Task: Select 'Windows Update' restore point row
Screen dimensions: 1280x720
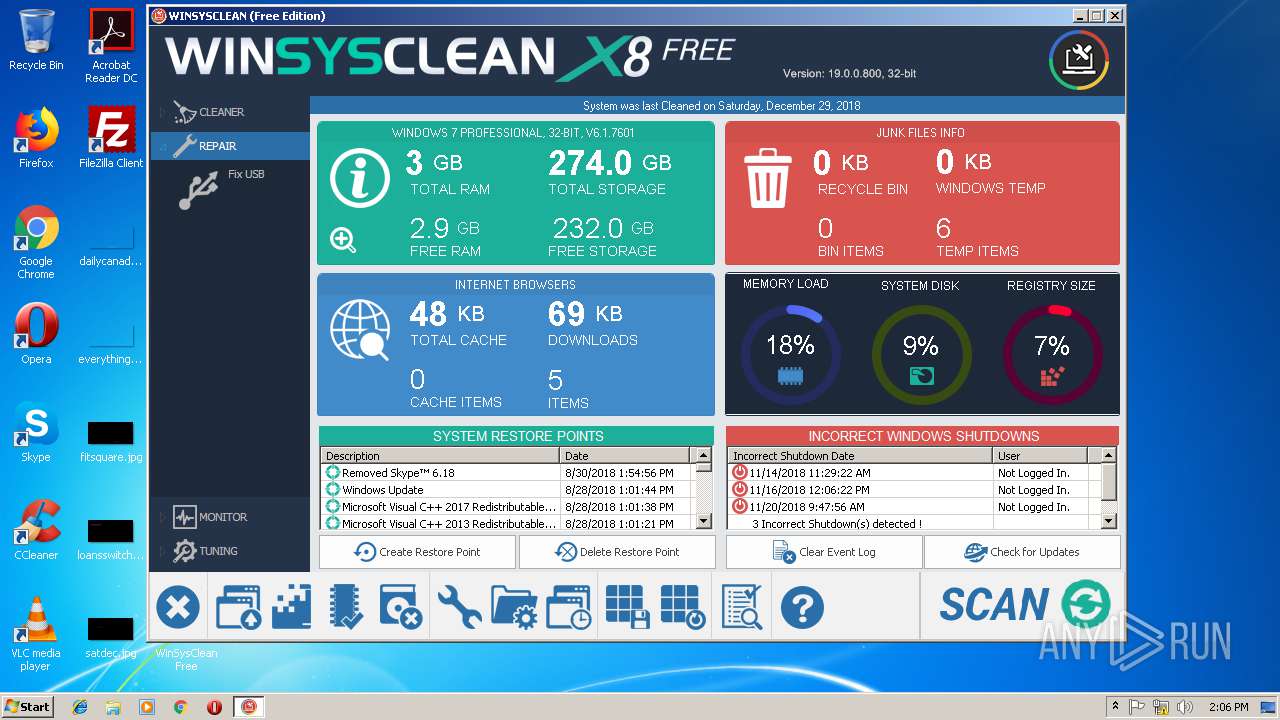Action: [x=508, y=490]
